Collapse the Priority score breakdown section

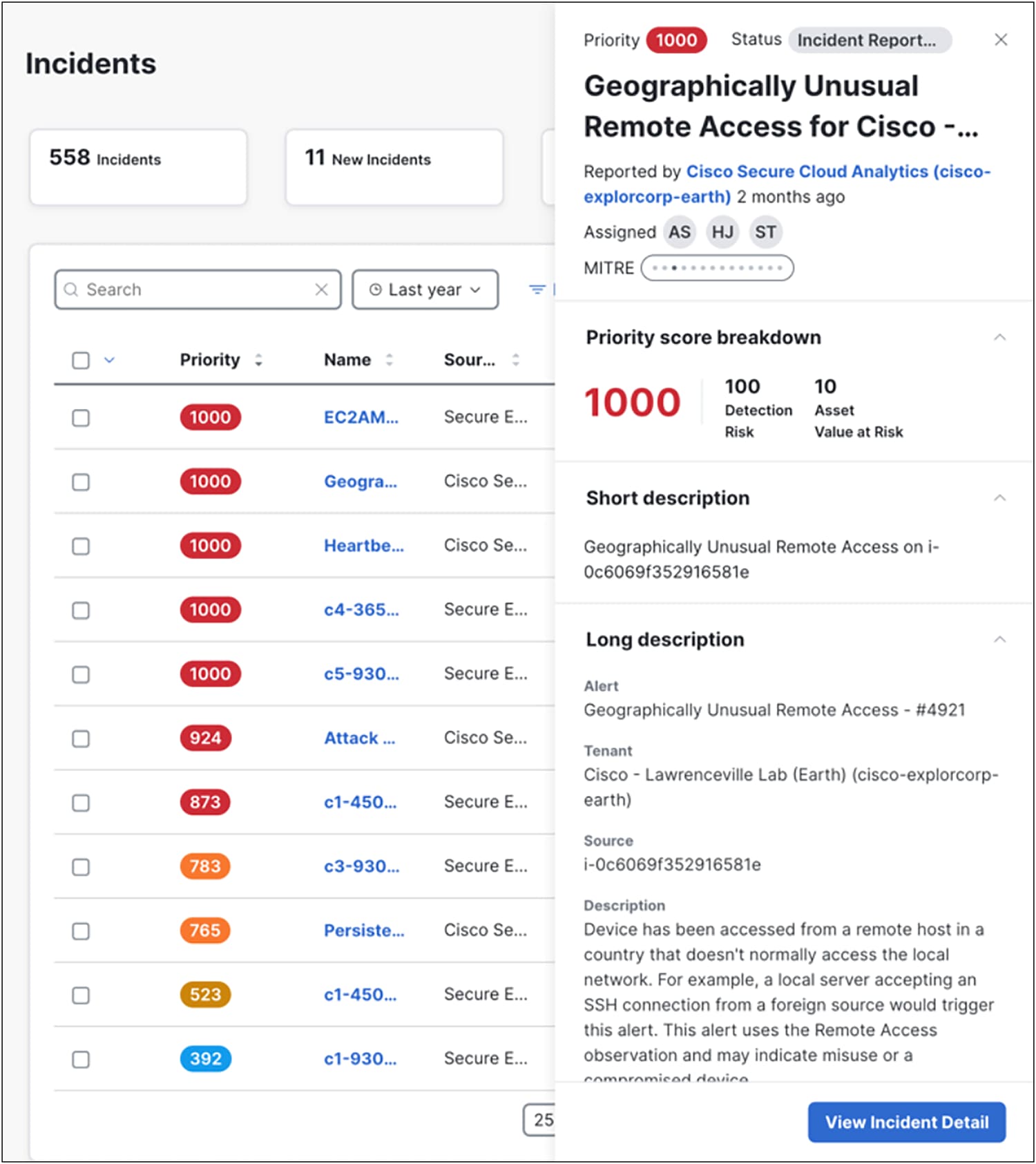pyautogui.click(x=999, y=337)
